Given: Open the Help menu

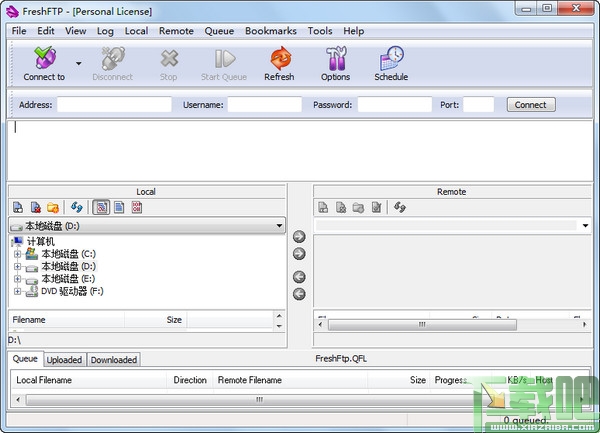Looking at the screenshot, I should pos(353,31).
